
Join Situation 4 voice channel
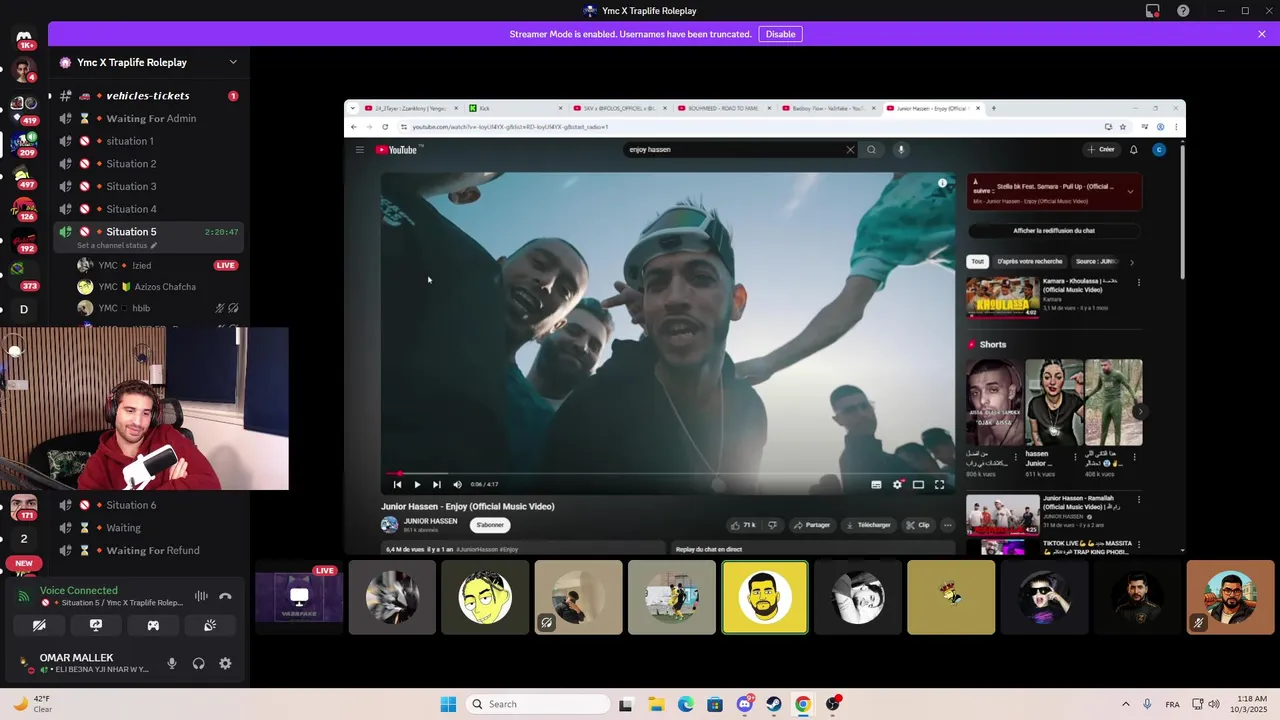pyautogui.click(x=148, y=209)
